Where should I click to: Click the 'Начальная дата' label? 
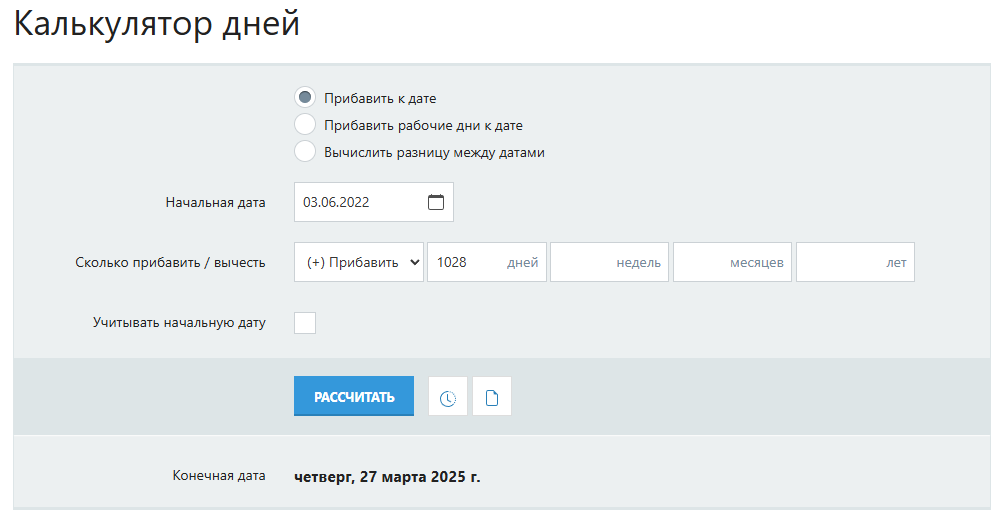pos(215,203)
